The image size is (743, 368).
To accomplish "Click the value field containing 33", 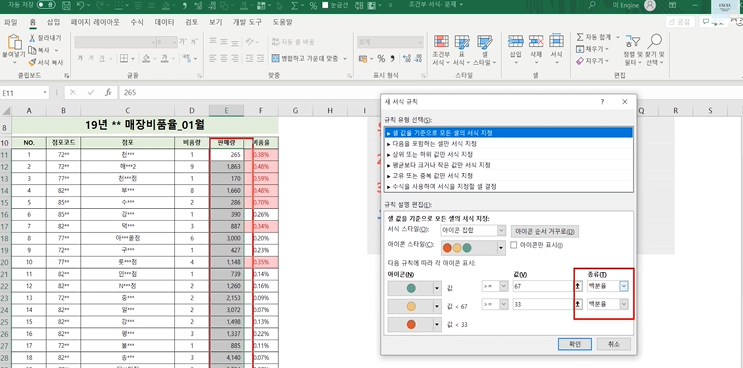I will [543, 305].
